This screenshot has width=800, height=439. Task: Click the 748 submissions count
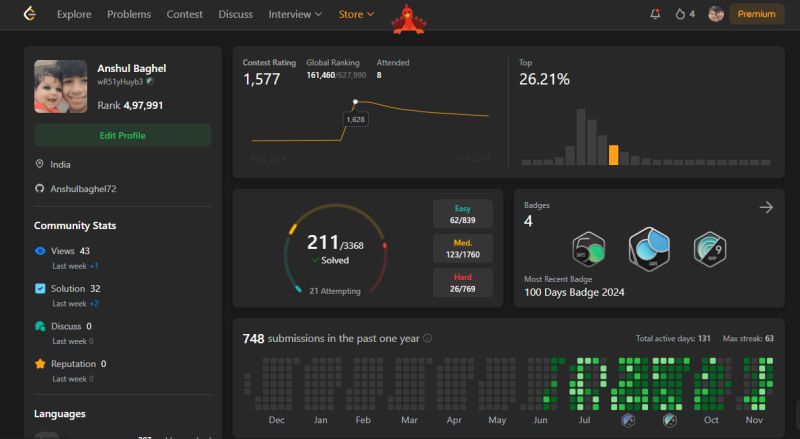coord(253,338)
